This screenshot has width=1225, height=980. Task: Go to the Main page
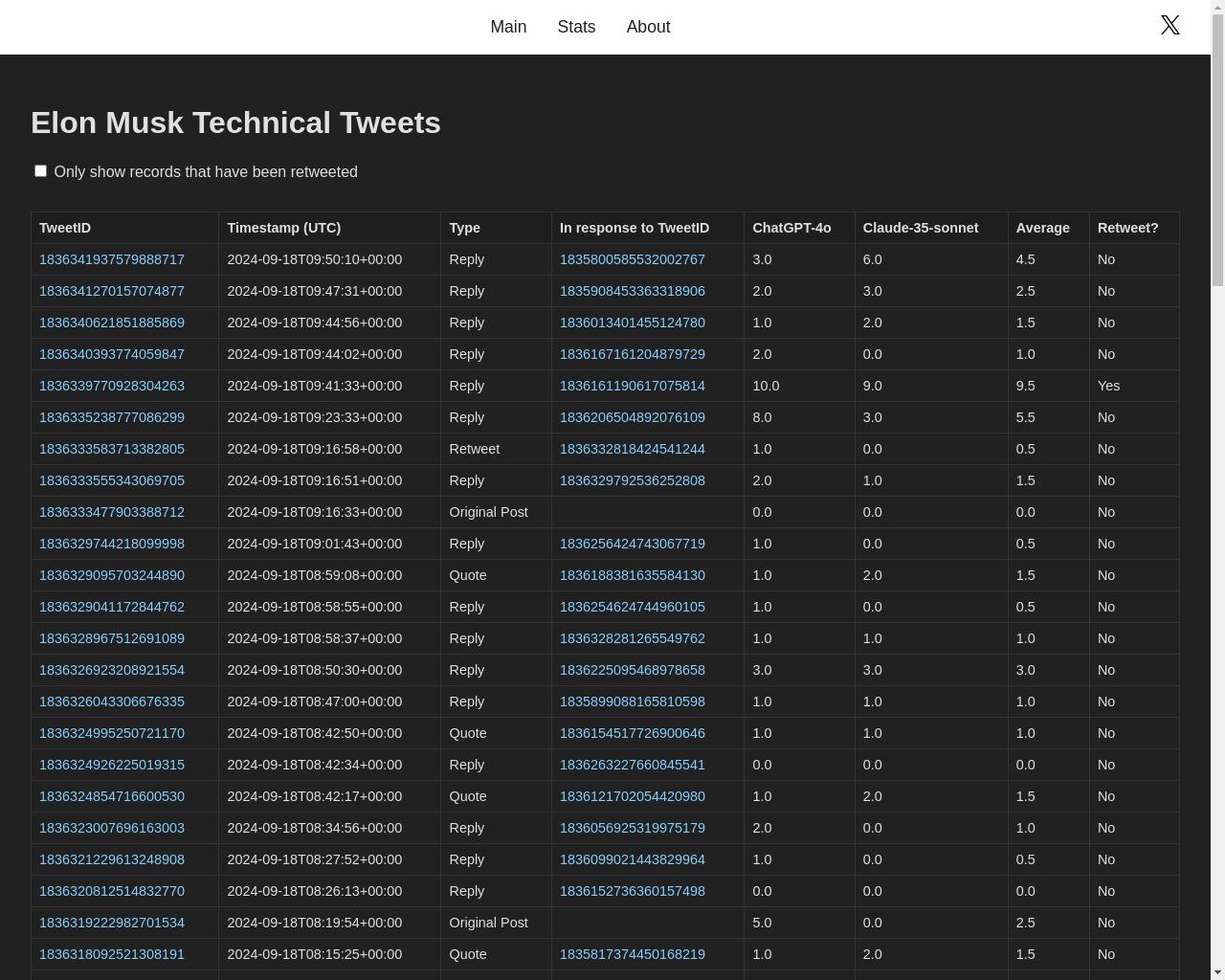[x=508, y=27]
